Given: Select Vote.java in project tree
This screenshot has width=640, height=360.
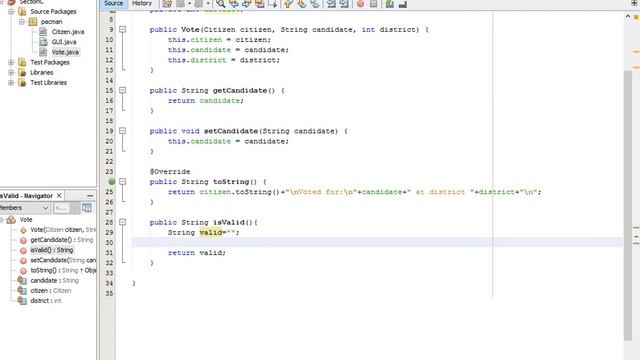Looking at the screenshot, I should [x=65, y=52].
